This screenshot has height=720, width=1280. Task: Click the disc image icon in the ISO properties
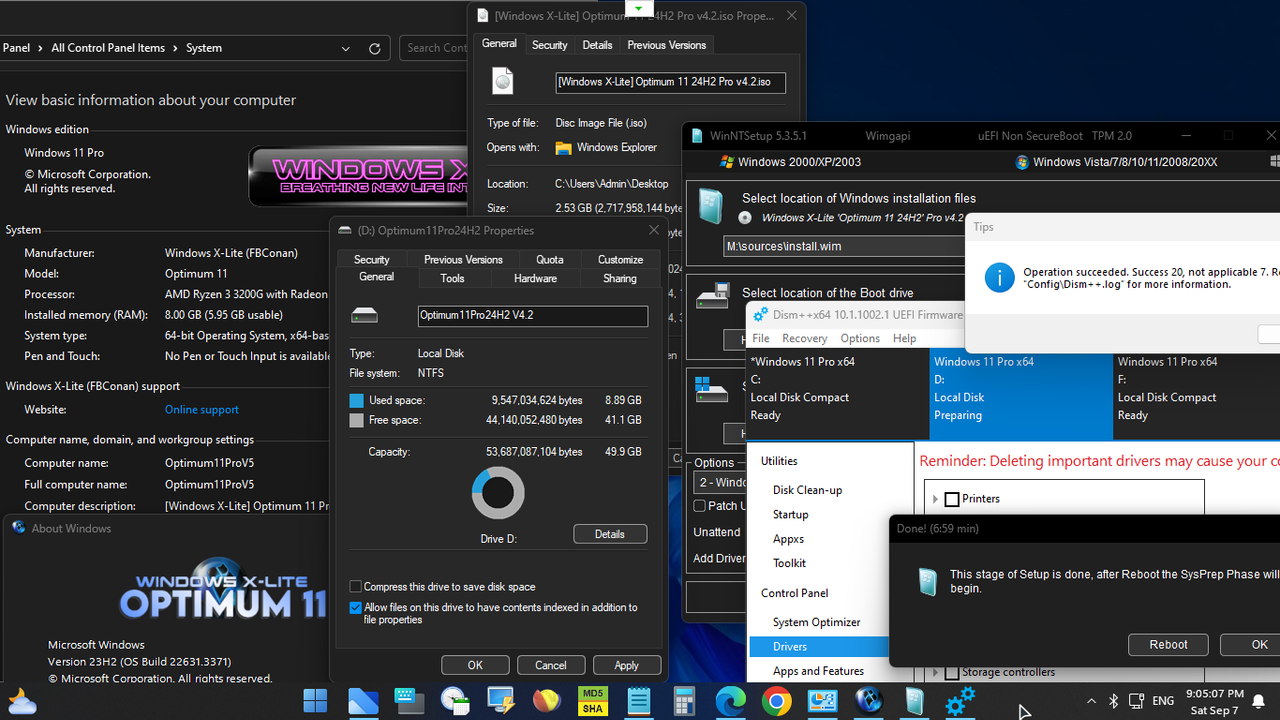tap(501, 81)
